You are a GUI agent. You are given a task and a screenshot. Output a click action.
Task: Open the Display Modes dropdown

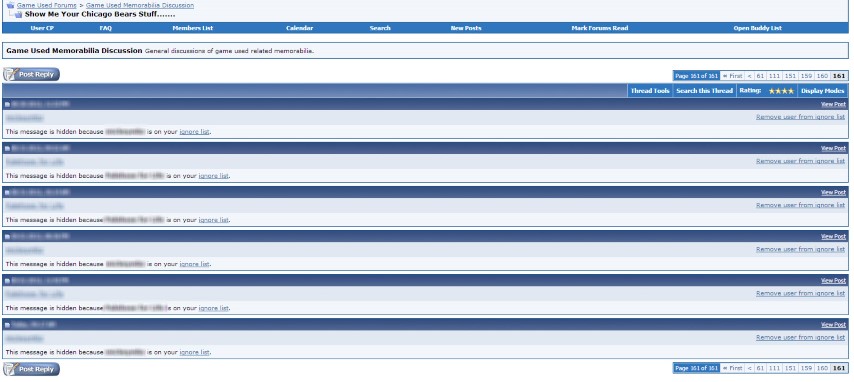(822, 91)
